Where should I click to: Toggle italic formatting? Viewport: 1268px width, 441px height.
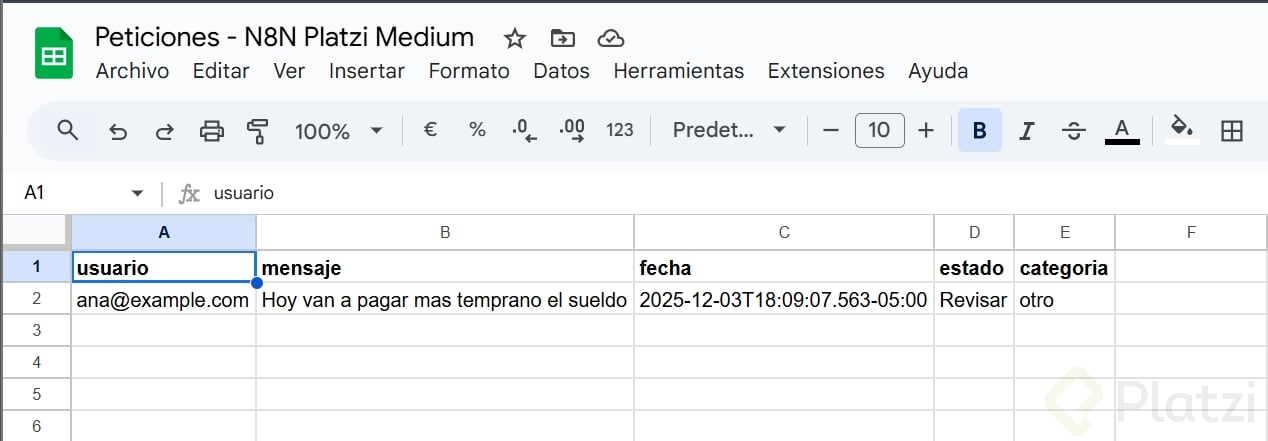1026,130
